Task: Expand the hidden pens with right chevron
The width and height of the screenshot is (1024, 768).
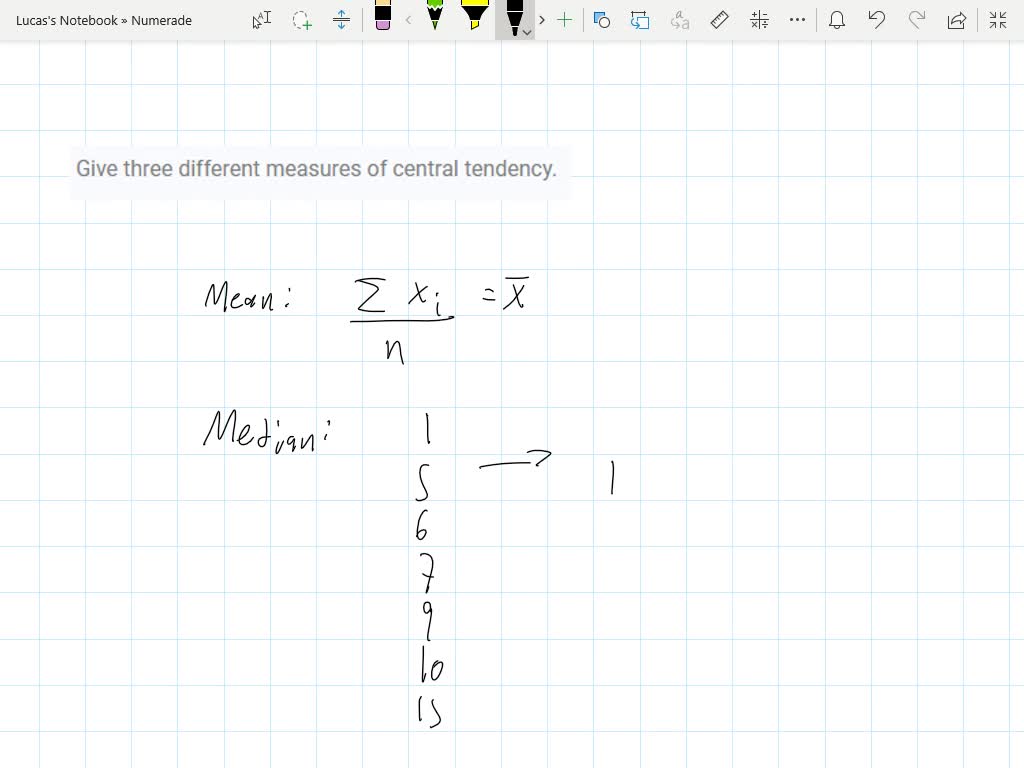Action: pos(541,20)
